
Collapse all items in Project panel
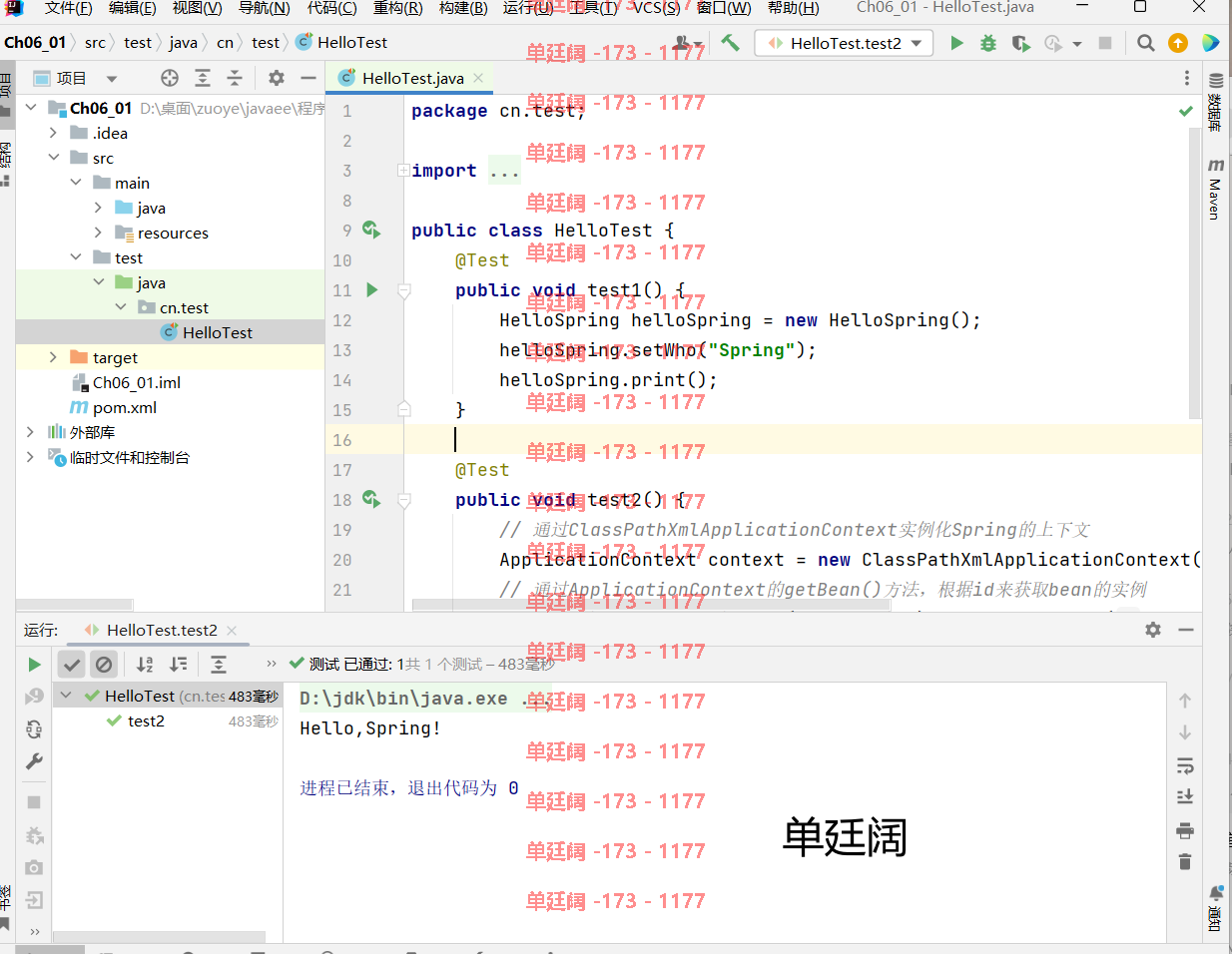coord(235,78)
